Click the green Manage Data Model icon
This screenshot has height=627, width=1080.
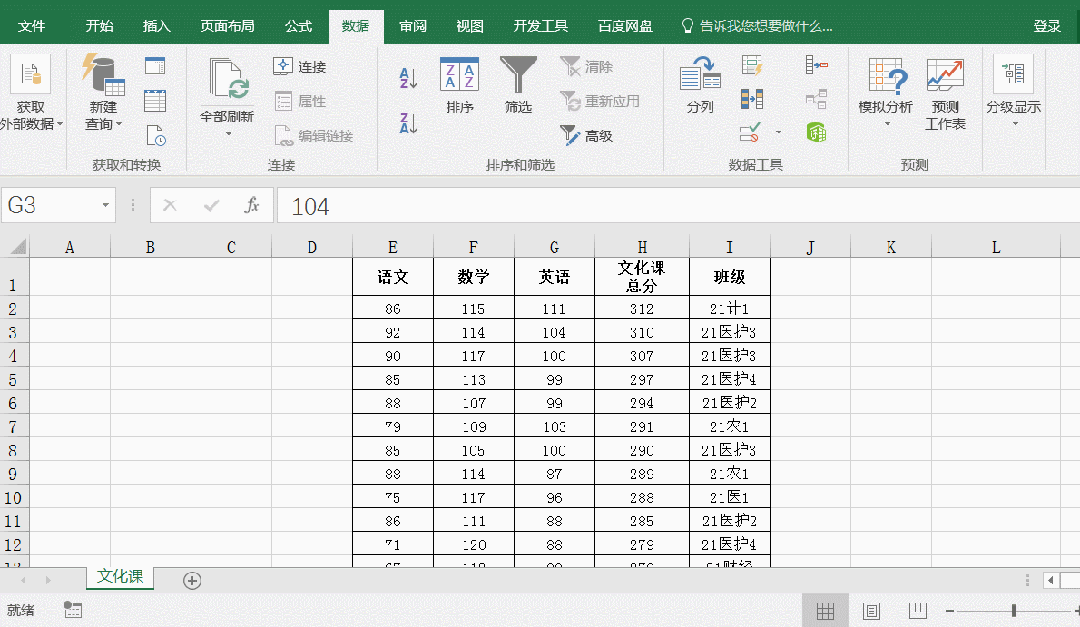tap(816, 132)
